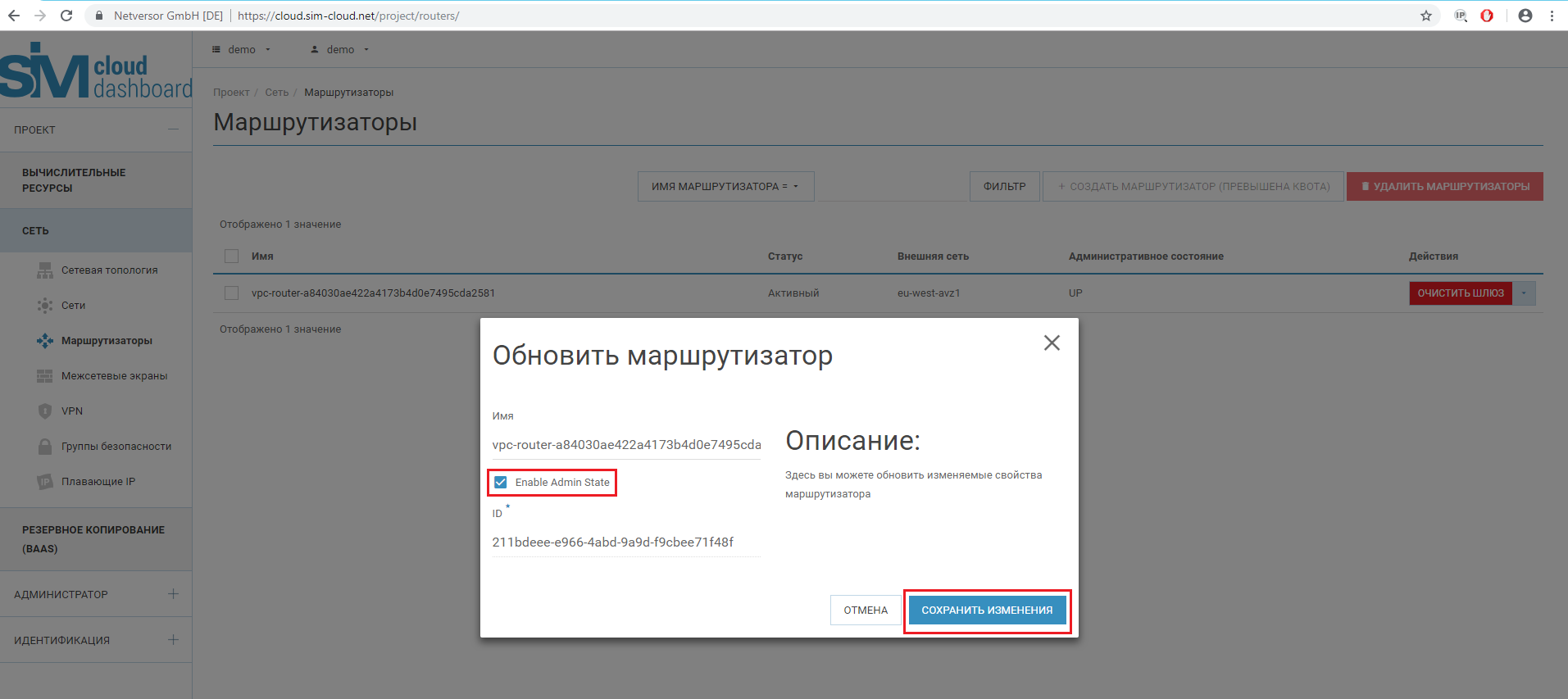
Task: Open the demo project dropdown menu
Action: tap(242, 50)
